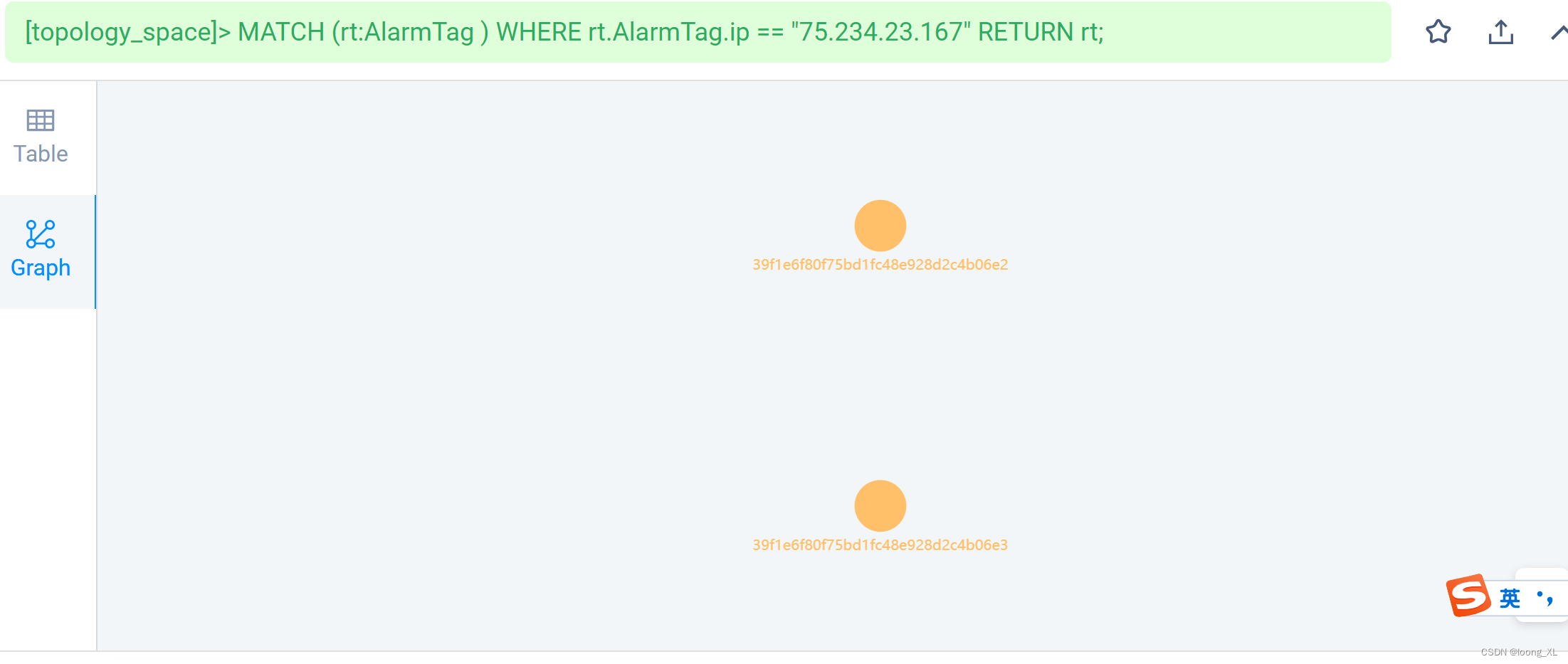Click the Graph nodes icon

[x=41, y=233]
